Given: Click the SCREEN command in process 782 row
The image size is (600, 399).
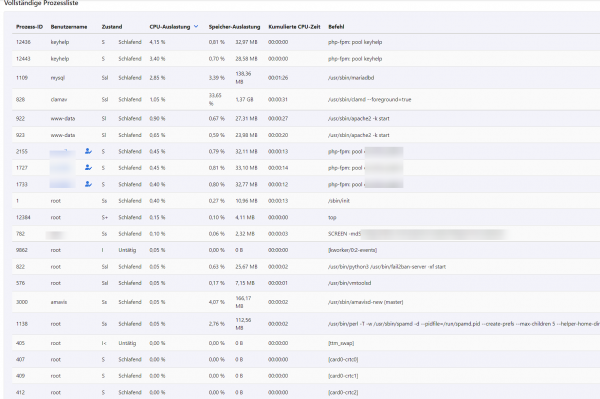Looking at the screenshot, I should pyautogui.click(x=344, y=234).
